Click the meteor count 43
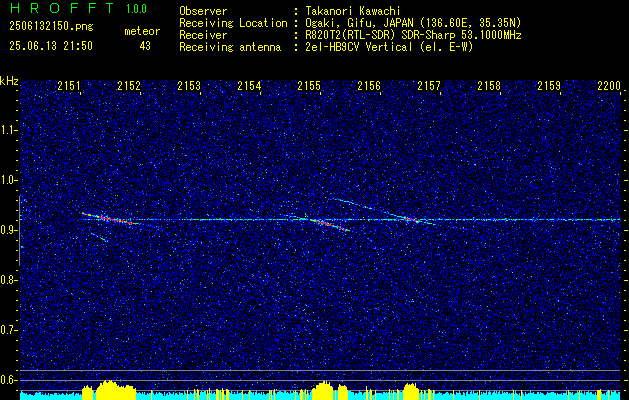This screenshot has height=400, width=629. [x=145, y=46]
